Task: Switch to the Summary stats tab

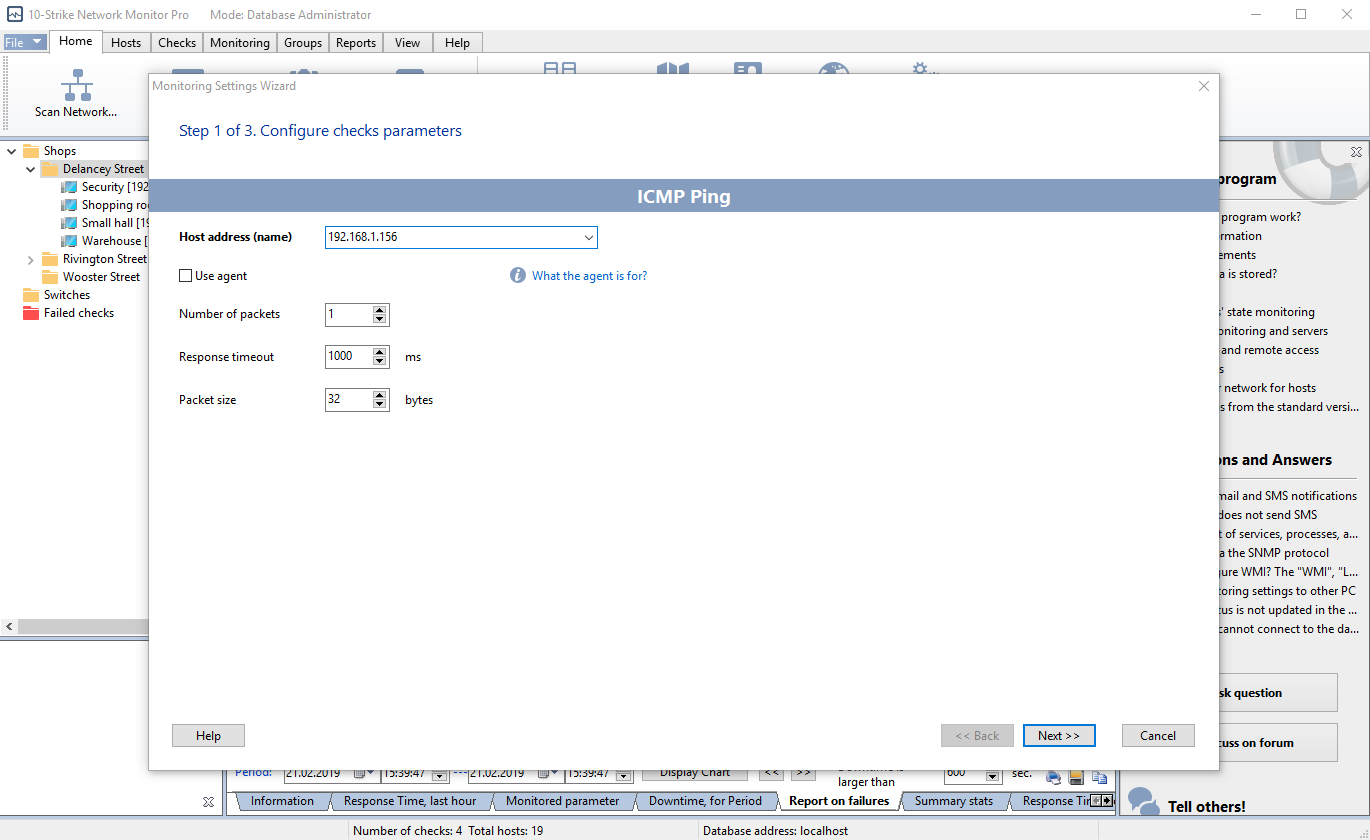Action: 953,801
